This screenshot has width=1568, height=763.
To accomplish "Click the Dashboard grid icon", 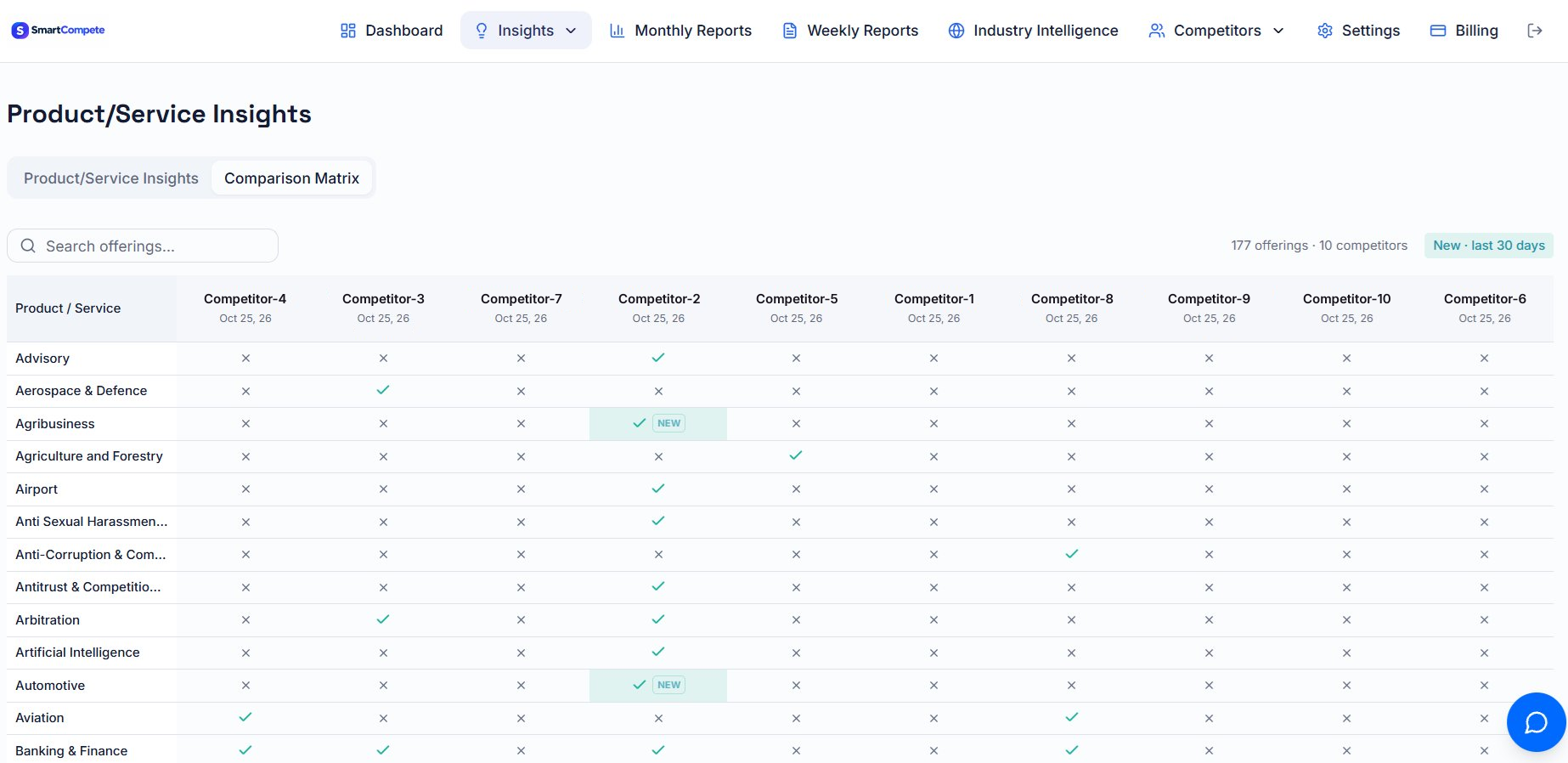I will 347,31.
